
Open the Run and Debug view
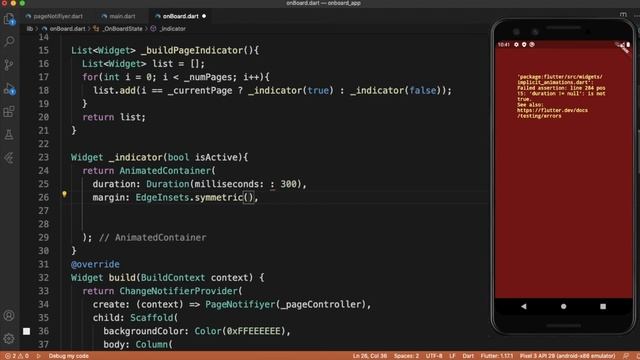[9, 88]
